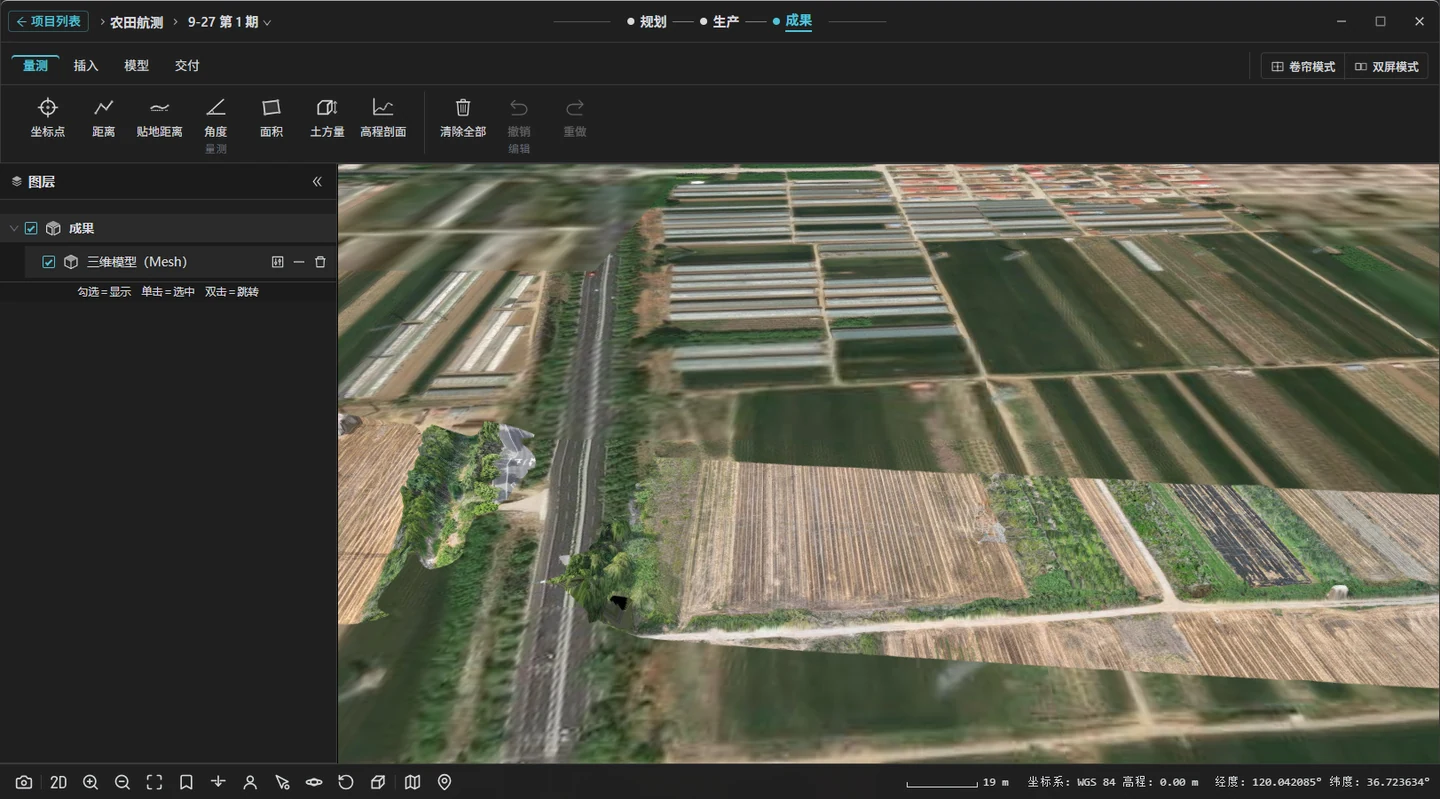Select the 土方量 earthwork volume tool
The image size is (1440, 799).
pyautogui.click(x=327, y=117)
